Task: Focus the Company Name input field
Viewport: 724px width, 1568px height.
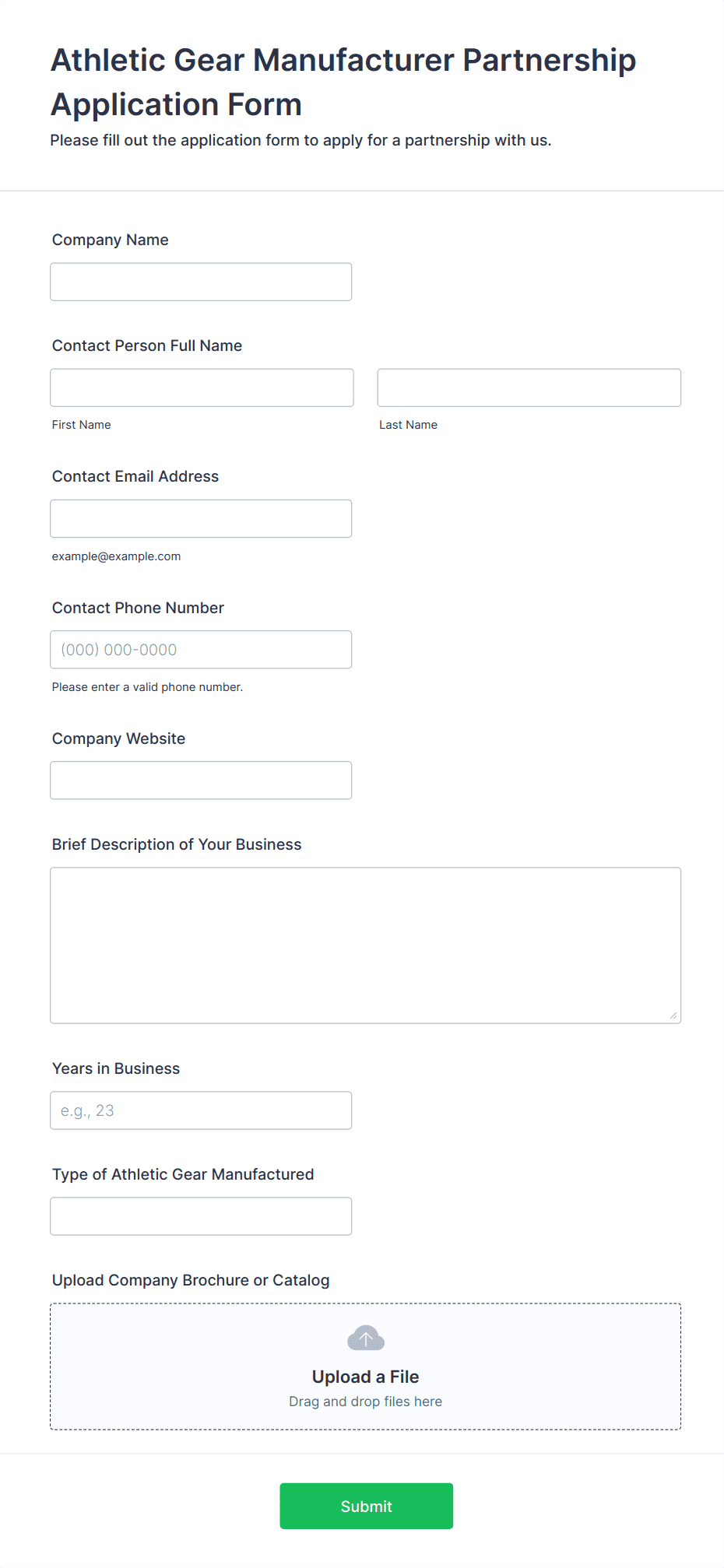Action: [x=201, y=282]
